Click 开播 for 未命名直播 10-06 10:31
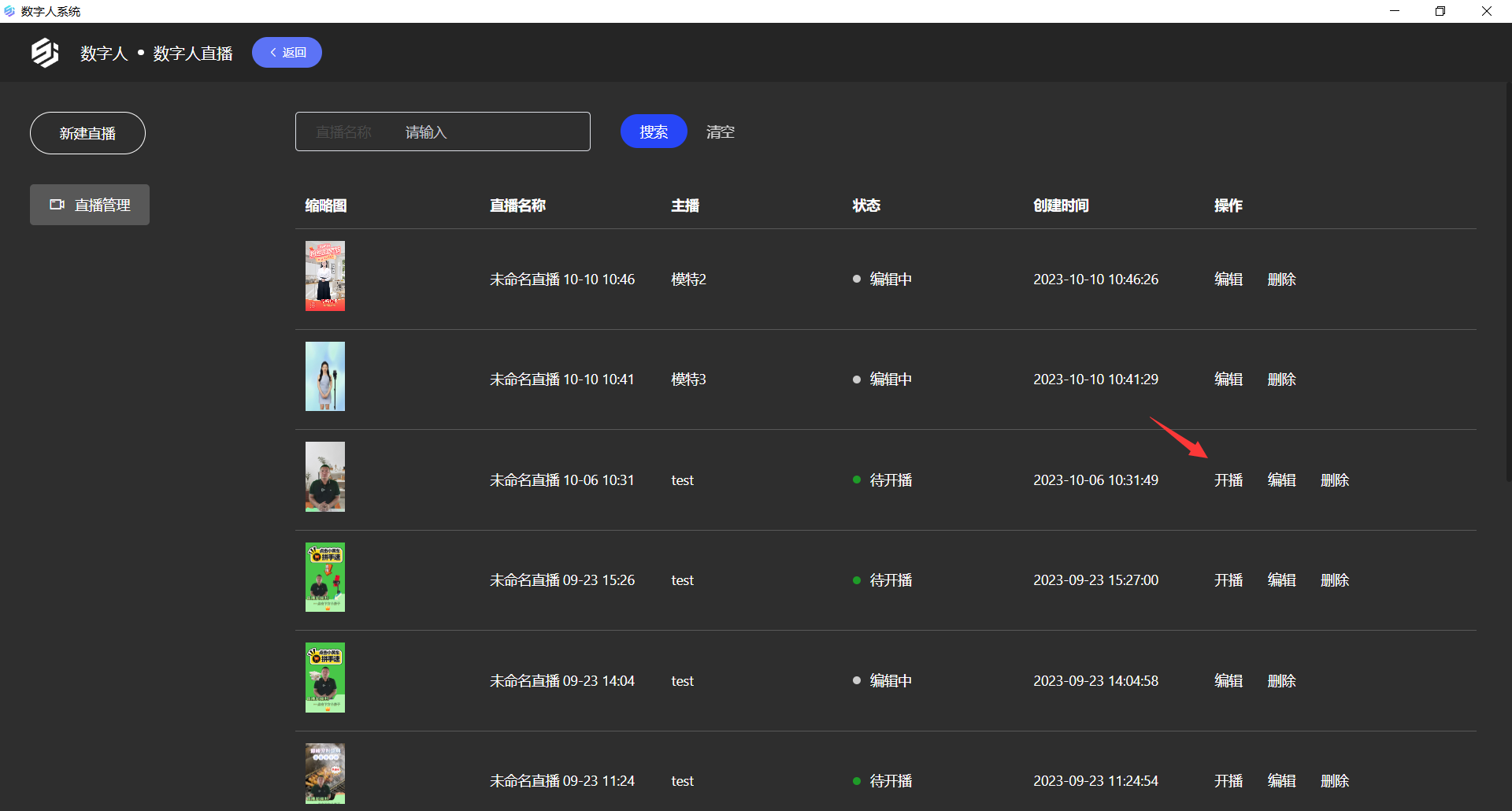1512x811 pixels. click(x=1228, y=480)
